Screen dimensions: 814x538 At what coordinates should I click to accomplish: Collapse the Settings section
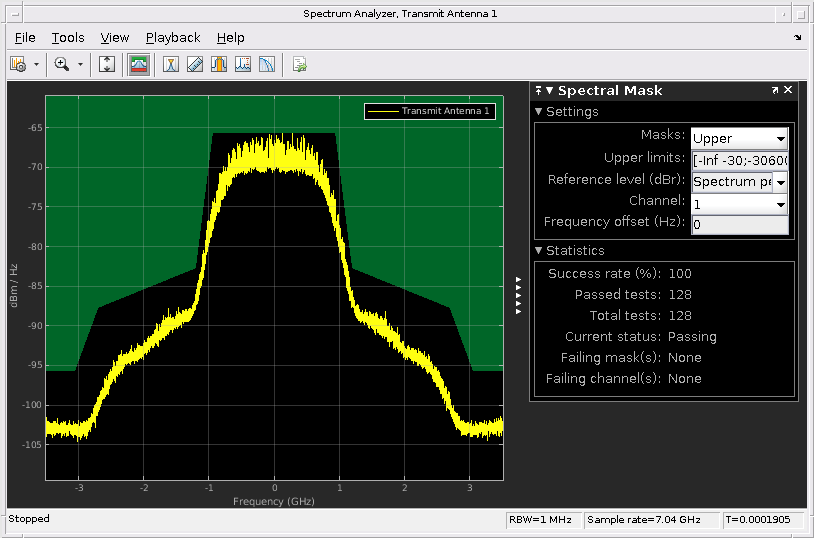click(539, 112)
